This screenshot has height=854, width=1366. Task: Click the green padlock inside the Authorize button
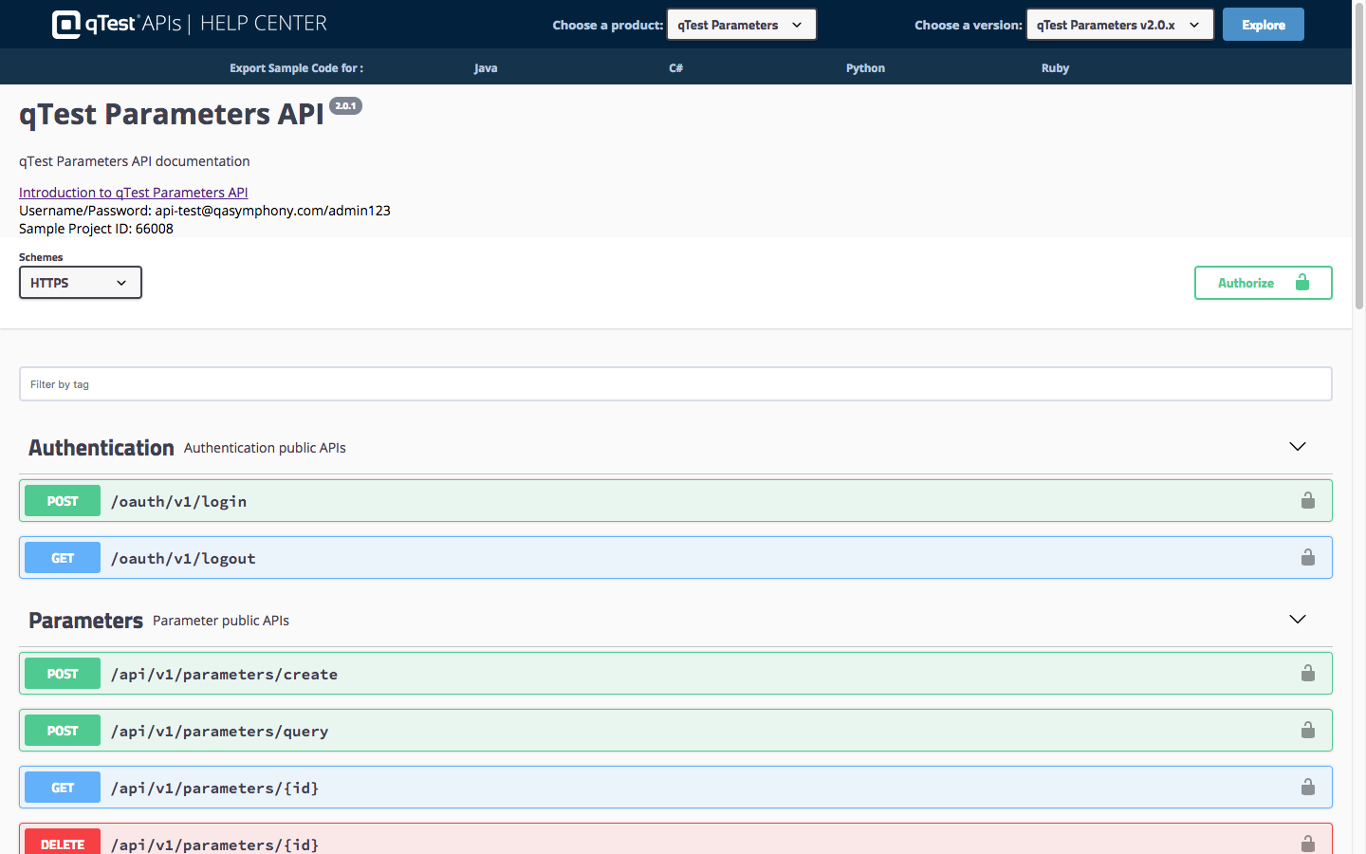coord(1302,282)
